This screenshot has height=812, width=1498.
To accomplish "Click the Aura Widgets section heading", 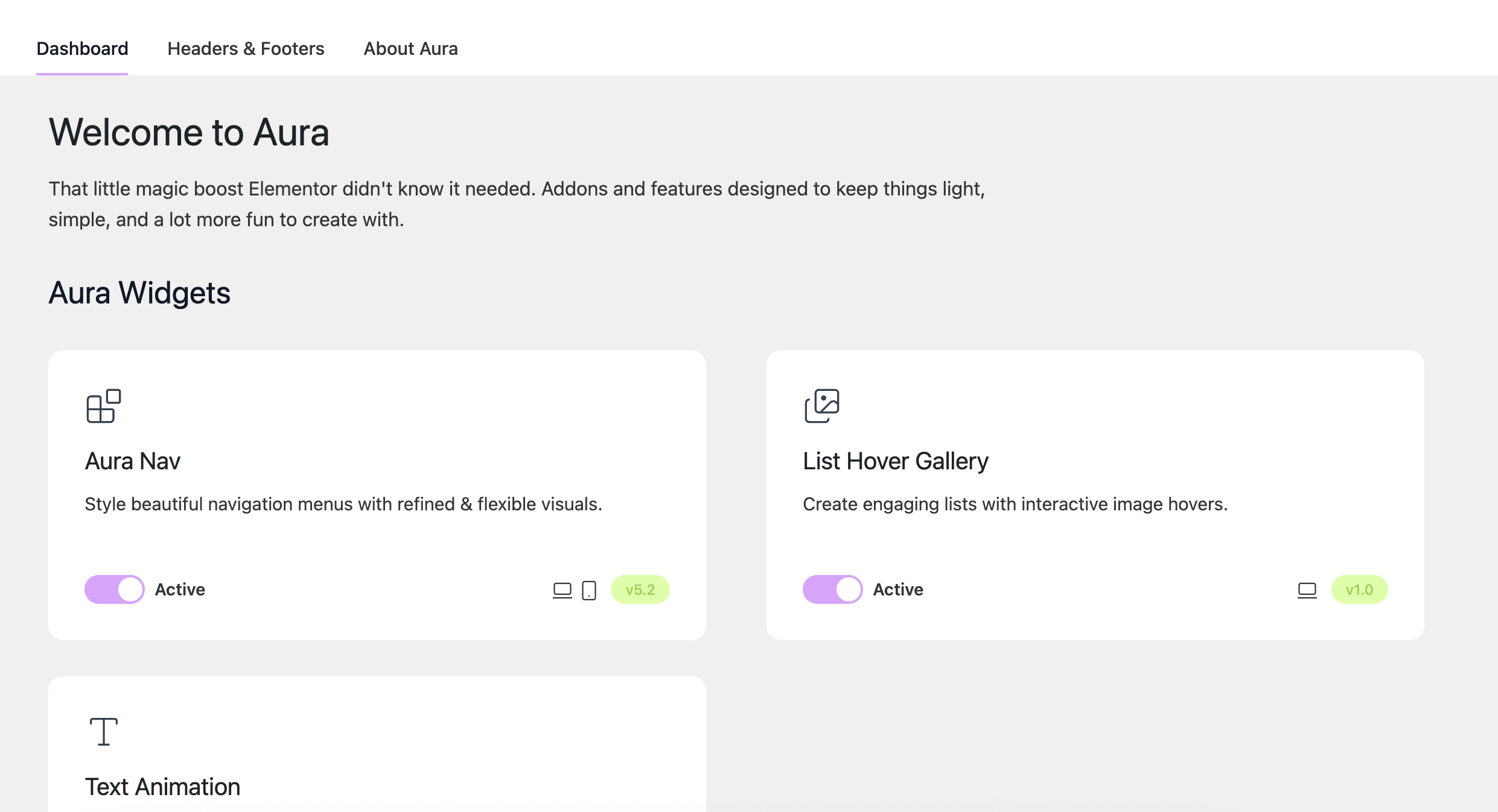I will click(139, 293).
